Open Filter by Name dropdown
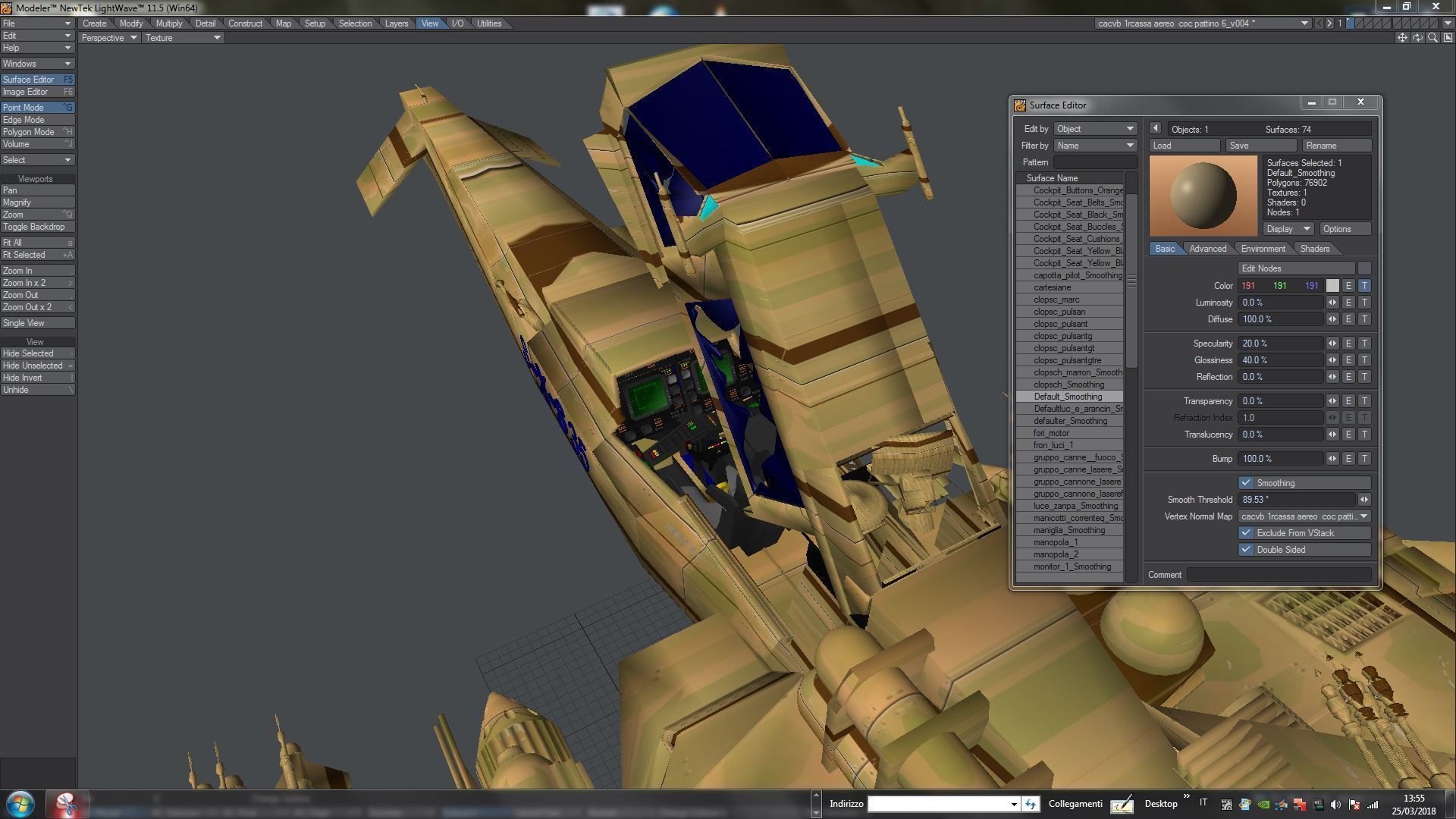Screen dimensions: 1456x819 coord(1095,146)
